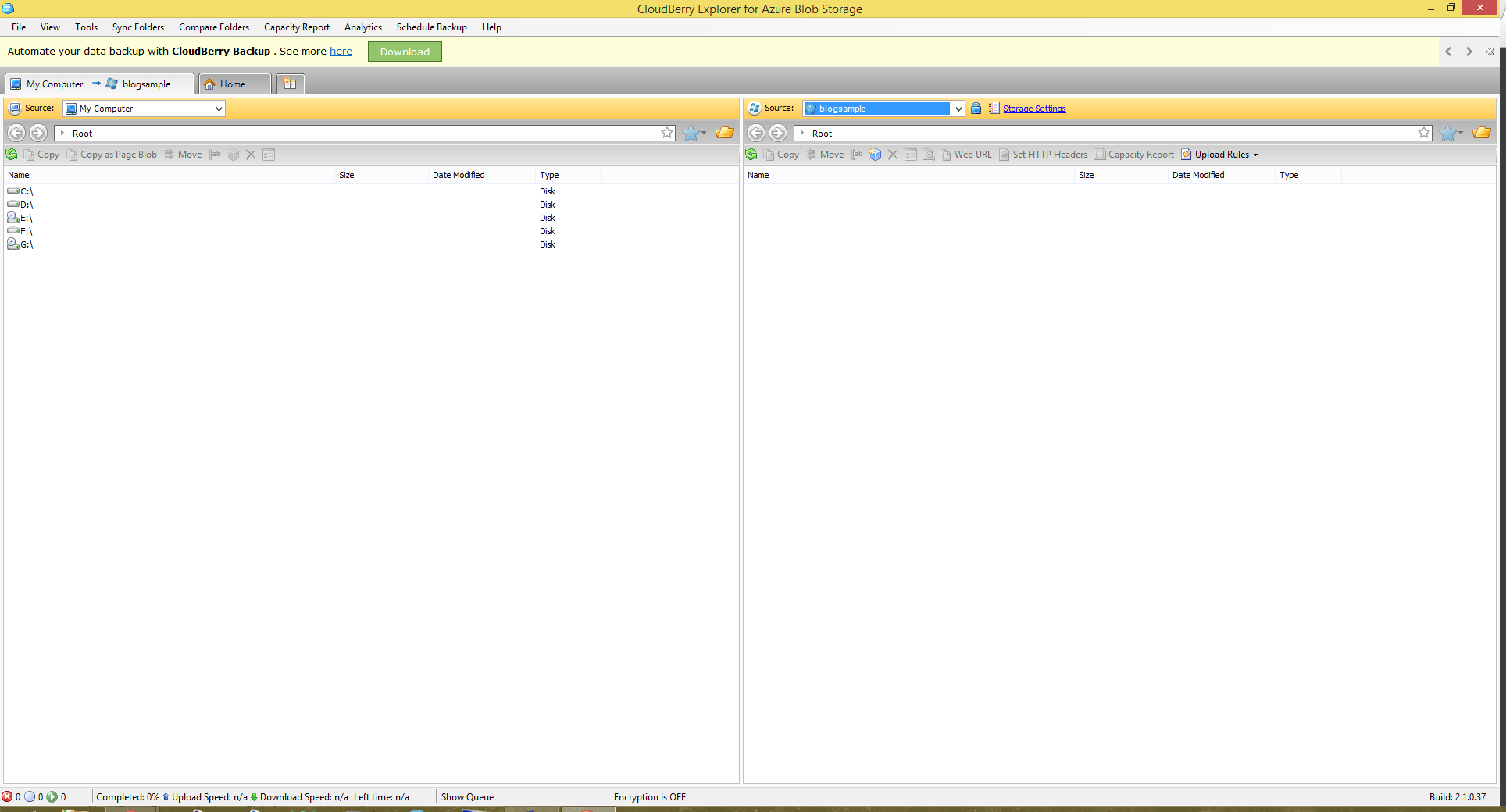Image resolution: width=1506 pixels, height=812 pixels.
Task: Click the delete X icon in left toolbar
Action: coord(251,155)
